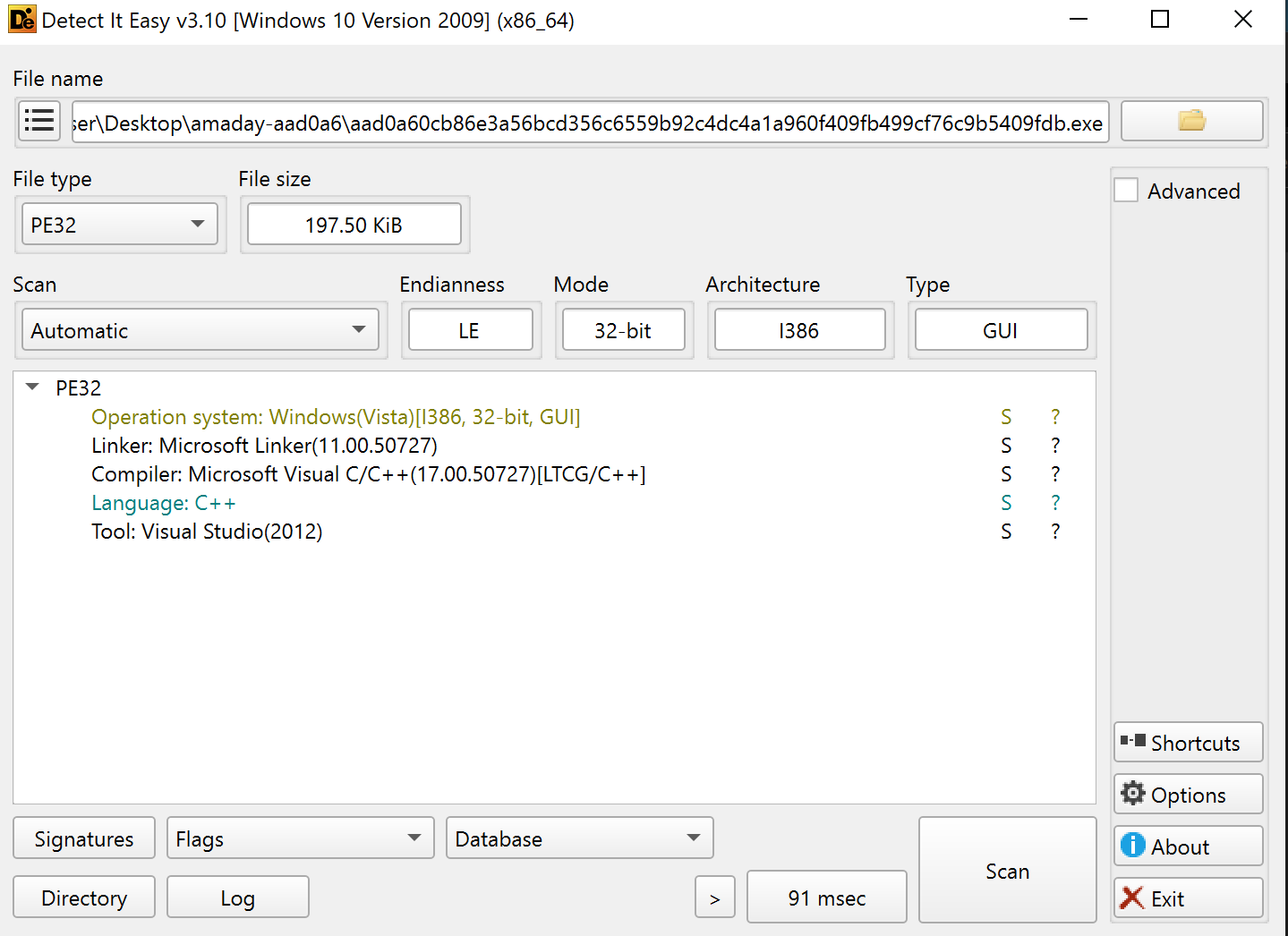The image size is (1288, 936).
Task: Click the red X Exit button
Action: (x=1133, y=898)
